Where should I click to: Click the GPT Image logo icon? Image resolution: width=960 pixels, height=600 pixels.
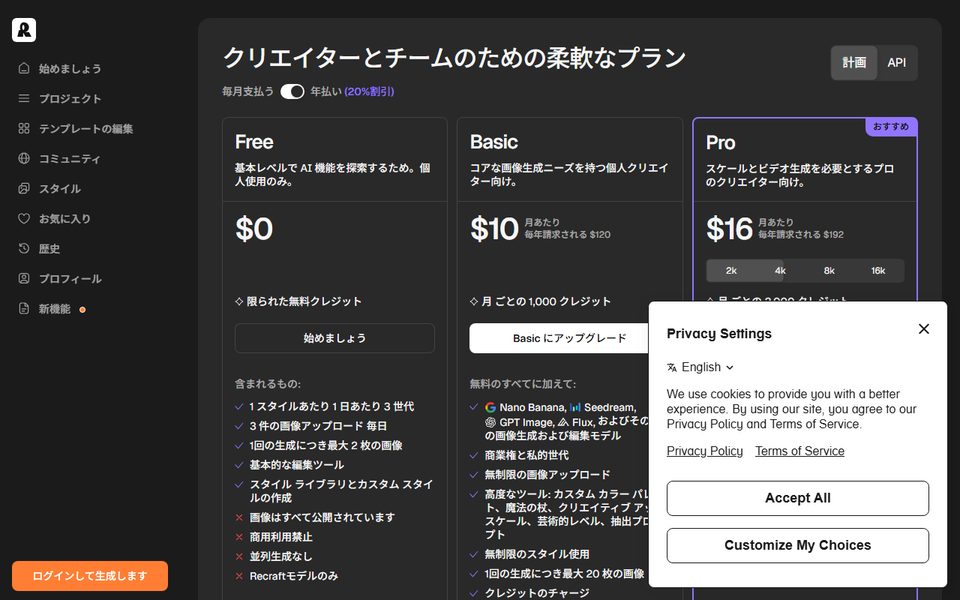(x=490, y=422)
